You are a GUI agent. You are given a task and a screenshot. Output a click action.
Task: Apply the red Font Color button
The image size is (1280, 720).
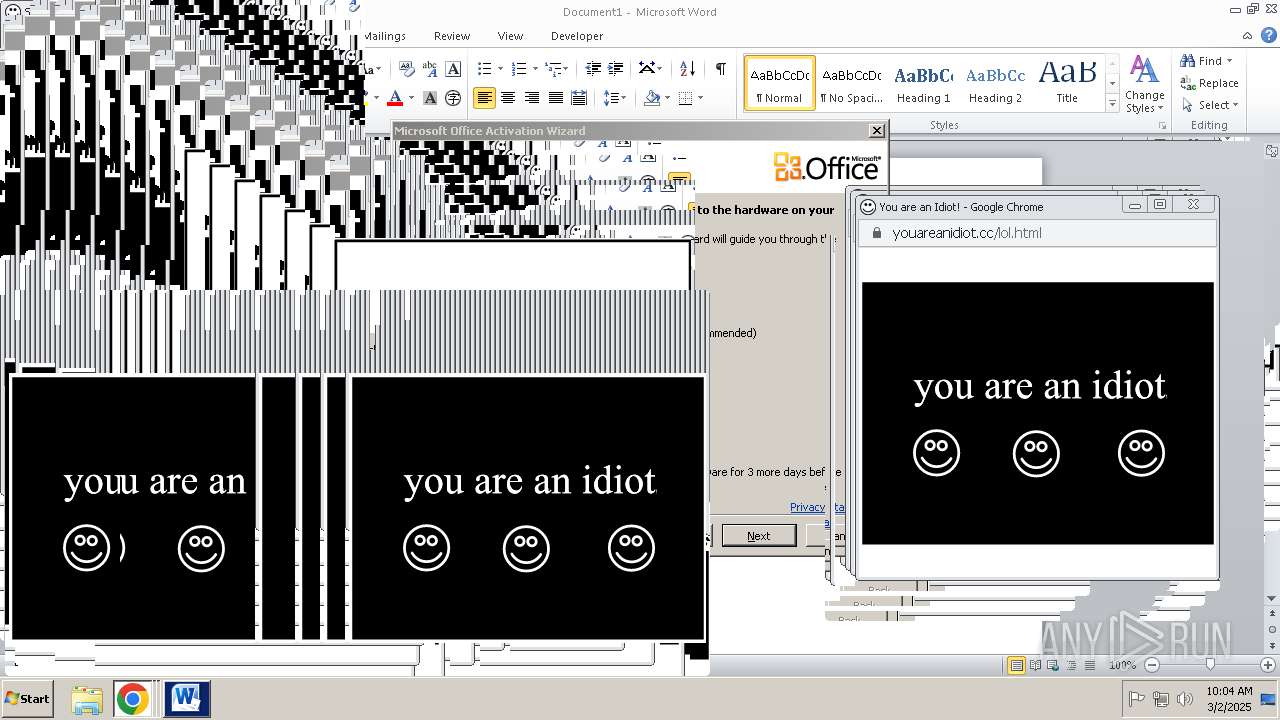pos(395,98)
